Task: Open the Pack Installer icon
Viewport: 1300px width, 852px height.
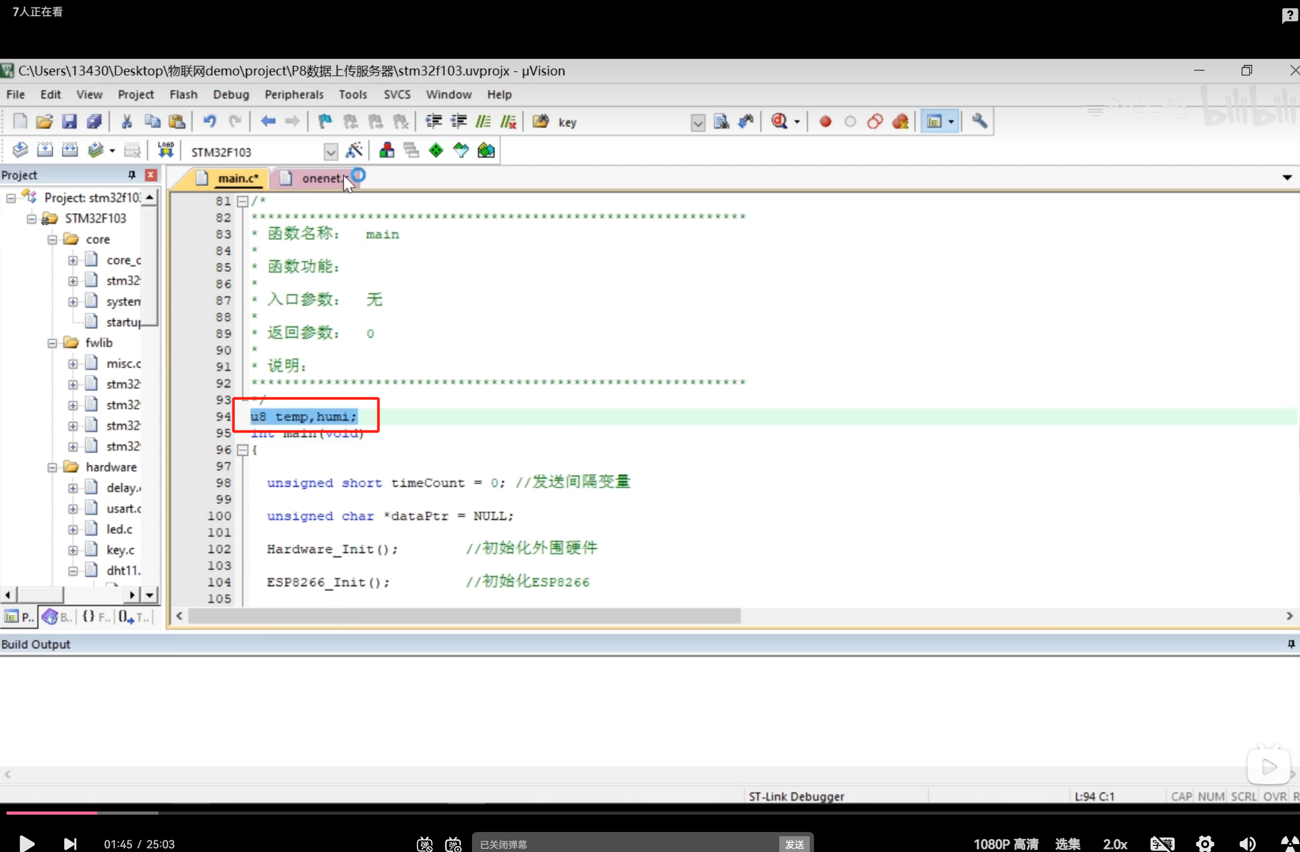Action: [x=486, y=151]
